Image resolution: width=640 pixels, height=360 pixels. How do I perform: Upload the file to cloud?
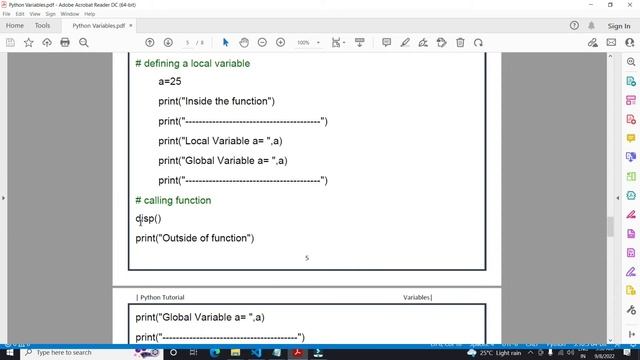tap(47, 42)
